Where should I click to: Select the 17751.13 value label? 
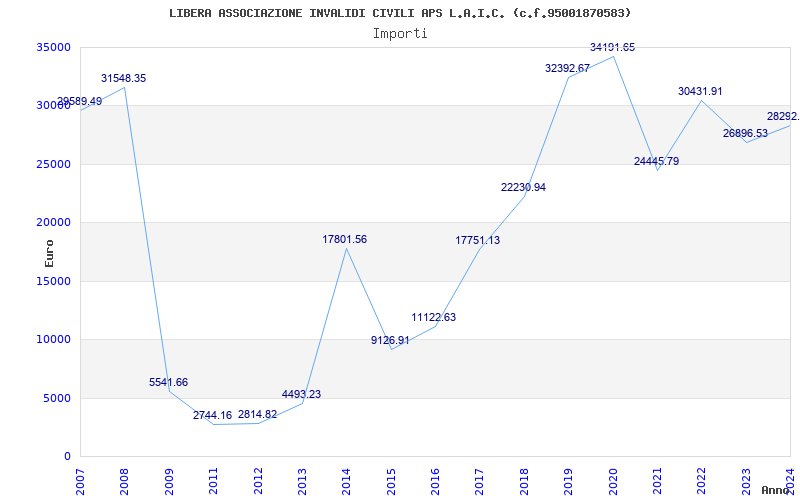coord(478,240)
